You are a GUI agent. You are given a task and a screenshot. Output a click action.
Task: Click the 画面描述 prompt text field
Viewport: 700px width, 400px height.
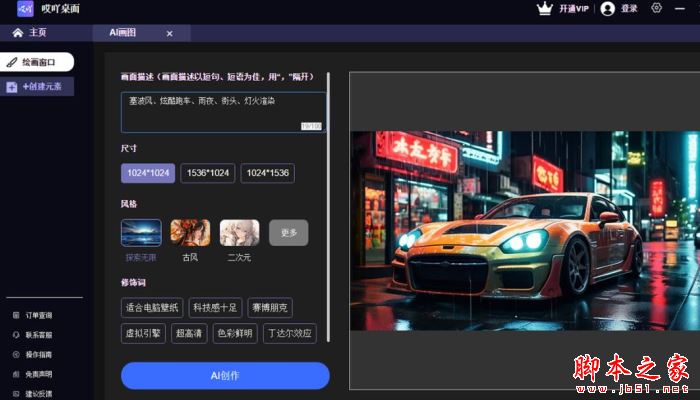click(223, 112)
